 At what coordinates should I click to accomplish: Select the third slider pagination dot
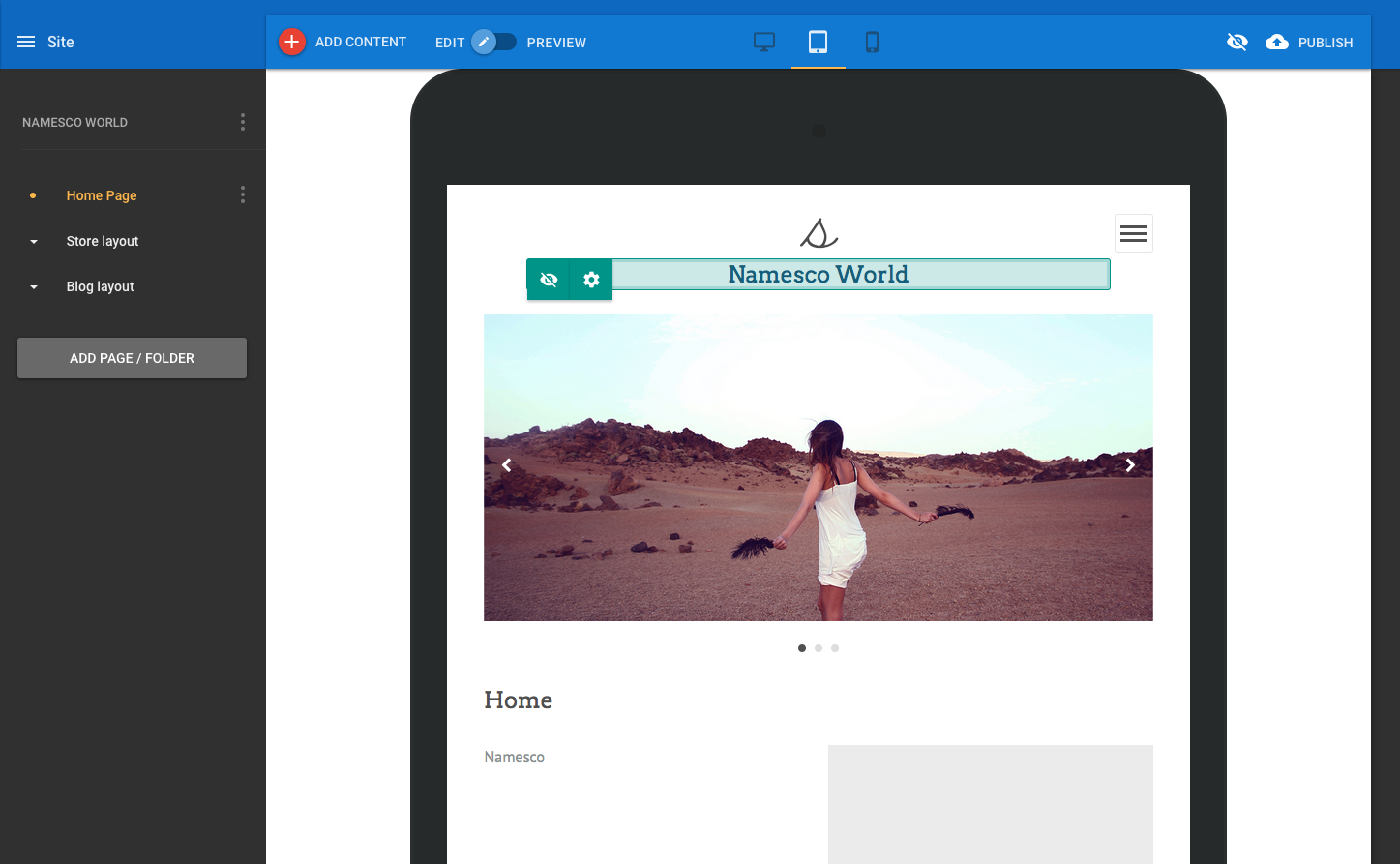tap(835, 648)
